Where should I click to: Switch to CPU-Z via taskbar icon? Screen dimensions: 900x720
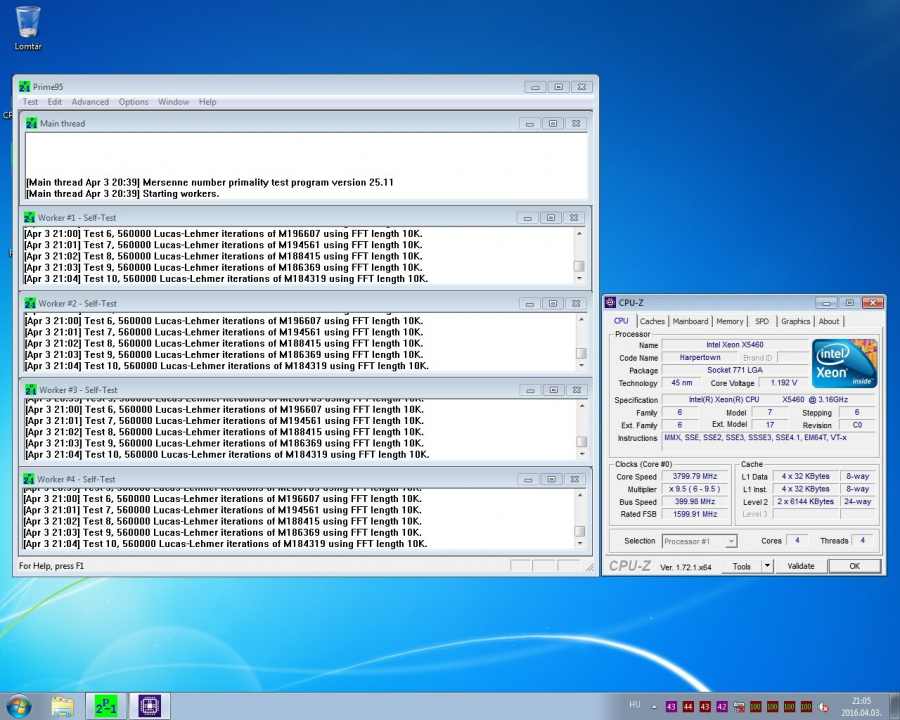(x=150, y=706)
